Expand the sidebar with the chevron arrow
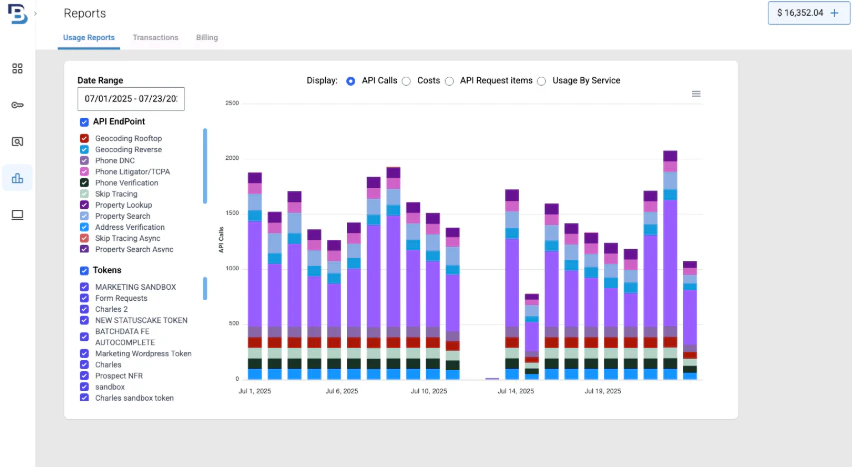Screen dimensions: 852x467 [35, 14]
